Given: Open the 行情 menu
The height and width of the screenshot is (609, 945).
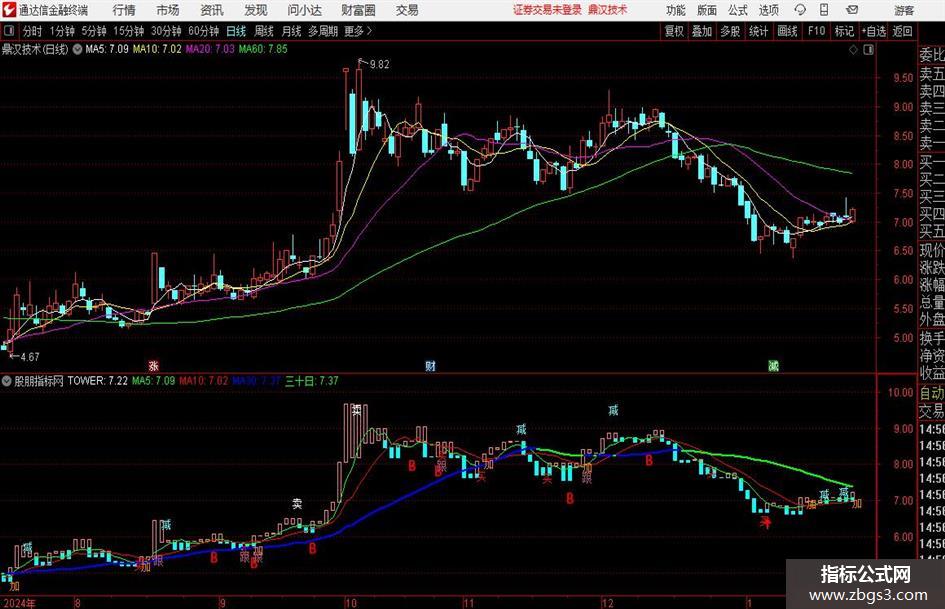Looking at the screenshot, I should click(124, 10).
